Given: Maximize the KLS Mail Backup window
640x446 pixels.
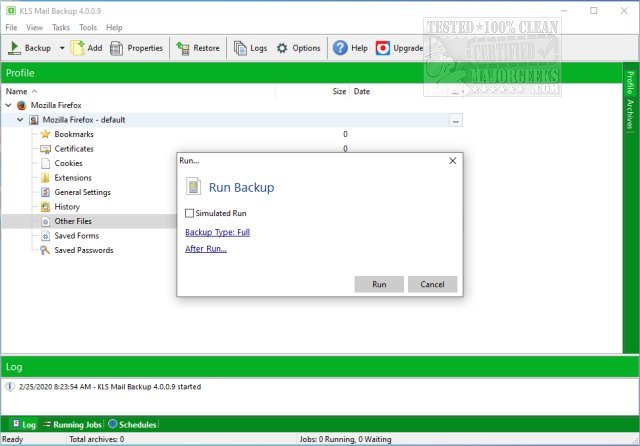Looking at the screenshot, I should pyautogui.click(x=594, y=11).
